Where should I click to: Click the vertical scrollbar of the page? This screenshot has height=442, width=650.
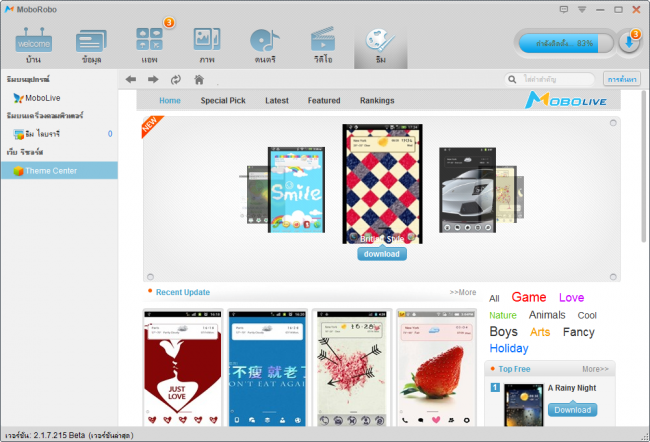pyautogui.click(x=644, y=166)
